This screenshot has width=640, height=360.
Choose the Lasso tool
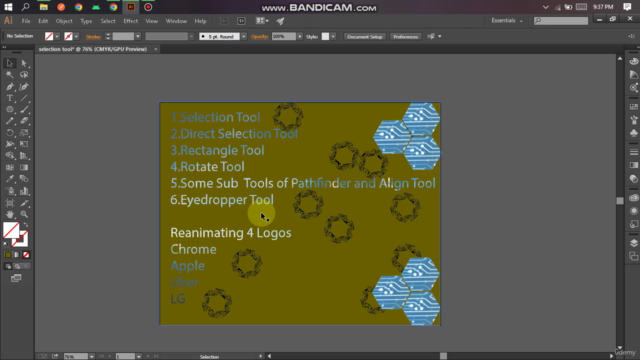(24, 75)
